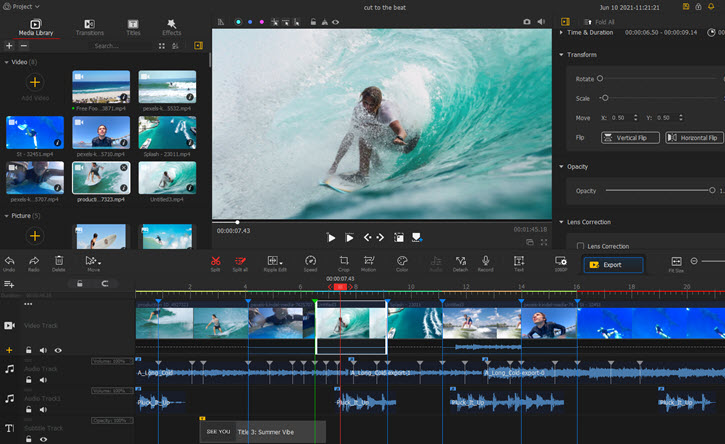Enable the Lens Correction checkbox
725x444 pixels.
tap(579, 245)
